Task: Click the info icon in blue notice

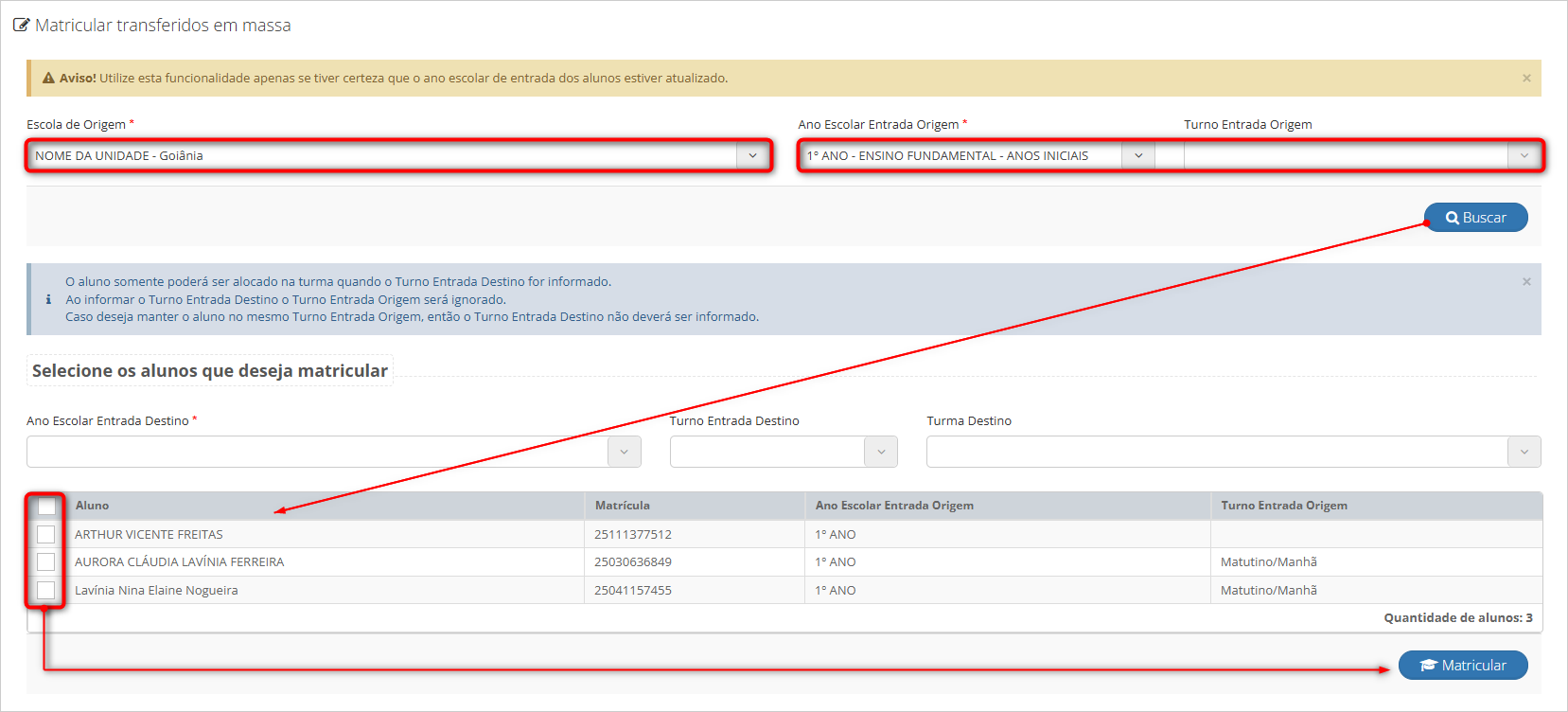Action: [x=48, y=299]
